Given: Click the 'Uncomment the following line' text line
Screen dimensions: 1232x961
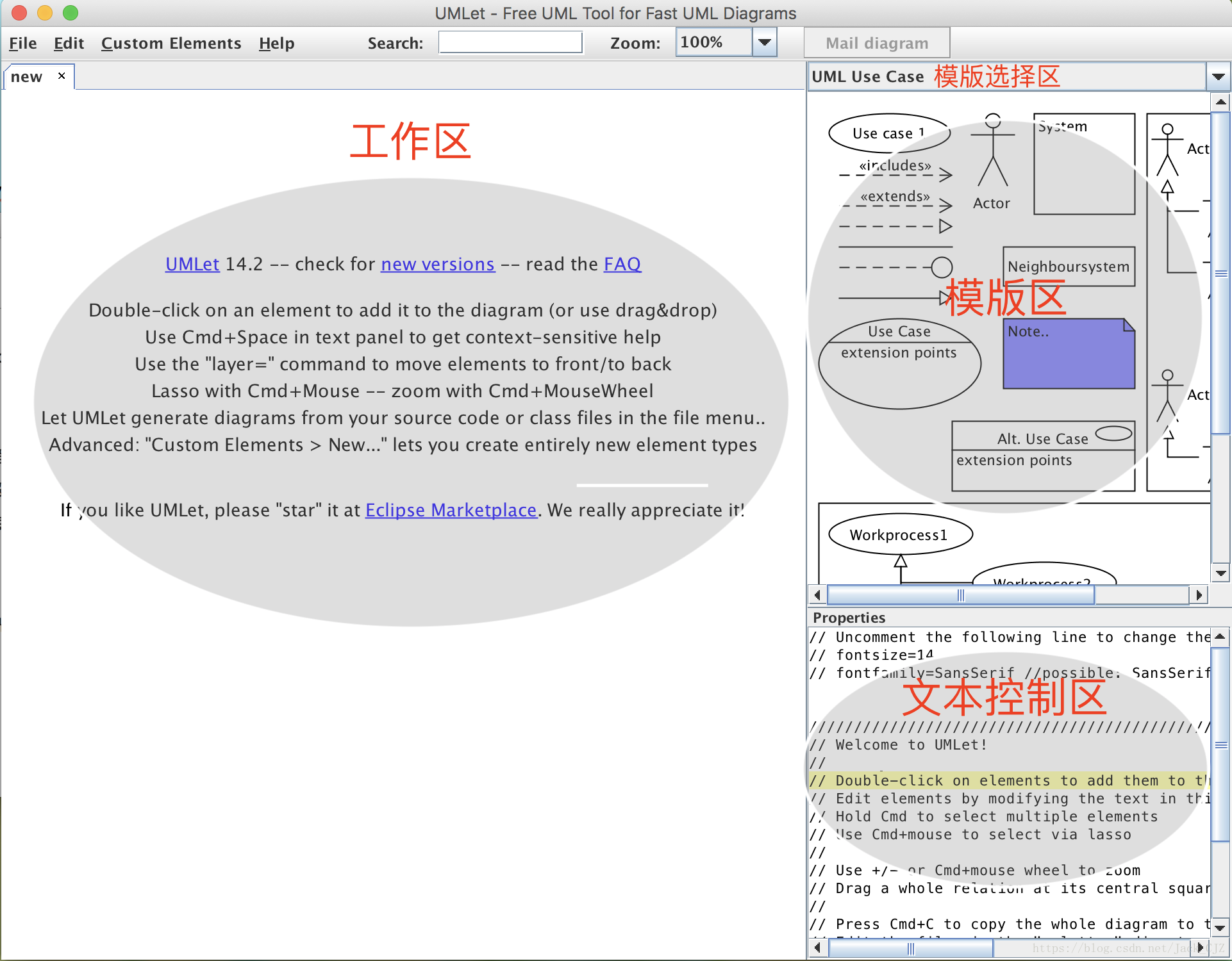Looking at the screenshot, I should (1010, 637).
